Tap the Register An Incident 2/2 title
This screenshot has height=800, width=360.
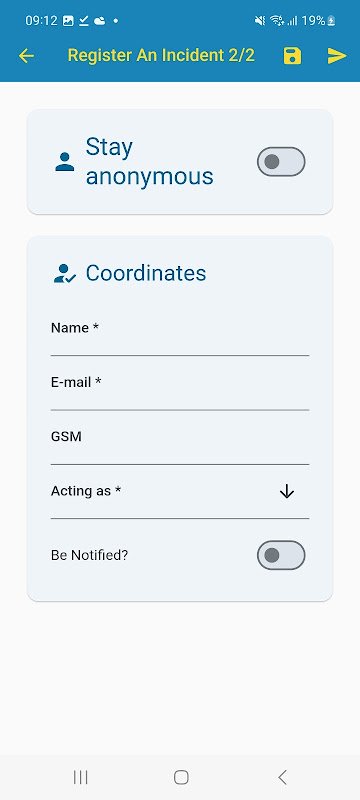pos(161,55)
